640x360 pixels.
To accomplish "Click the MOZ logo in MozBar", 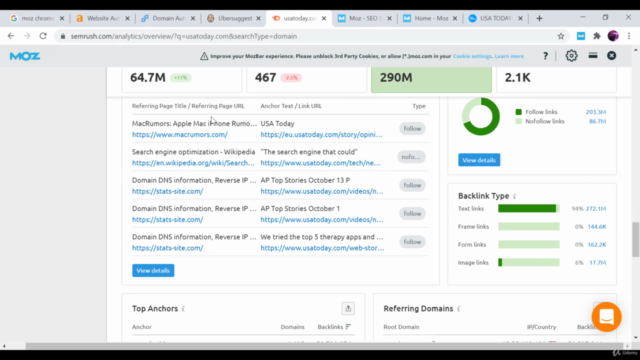I will [25, 56].
